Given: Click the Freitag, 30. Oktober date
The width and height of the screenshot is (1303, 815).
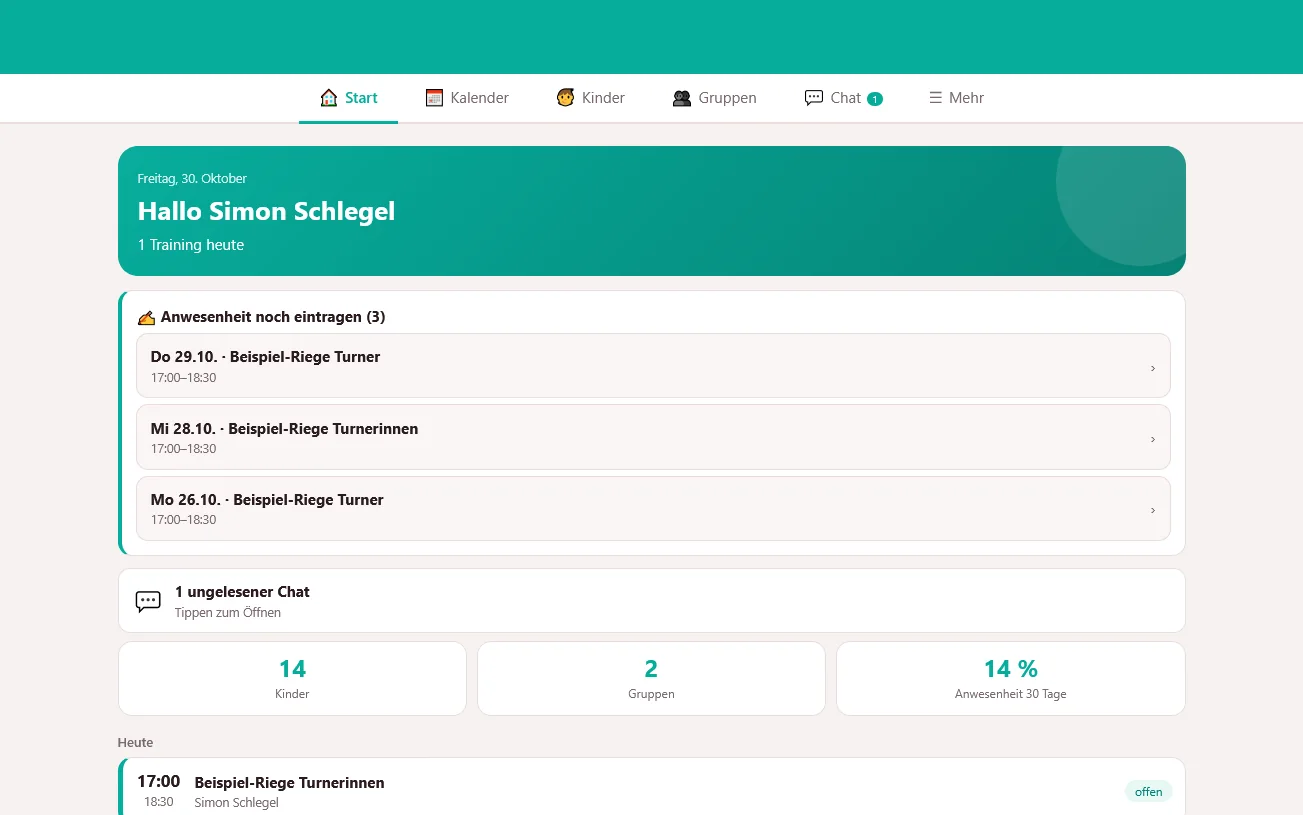Looking at the screenshot, I should 192,179.
